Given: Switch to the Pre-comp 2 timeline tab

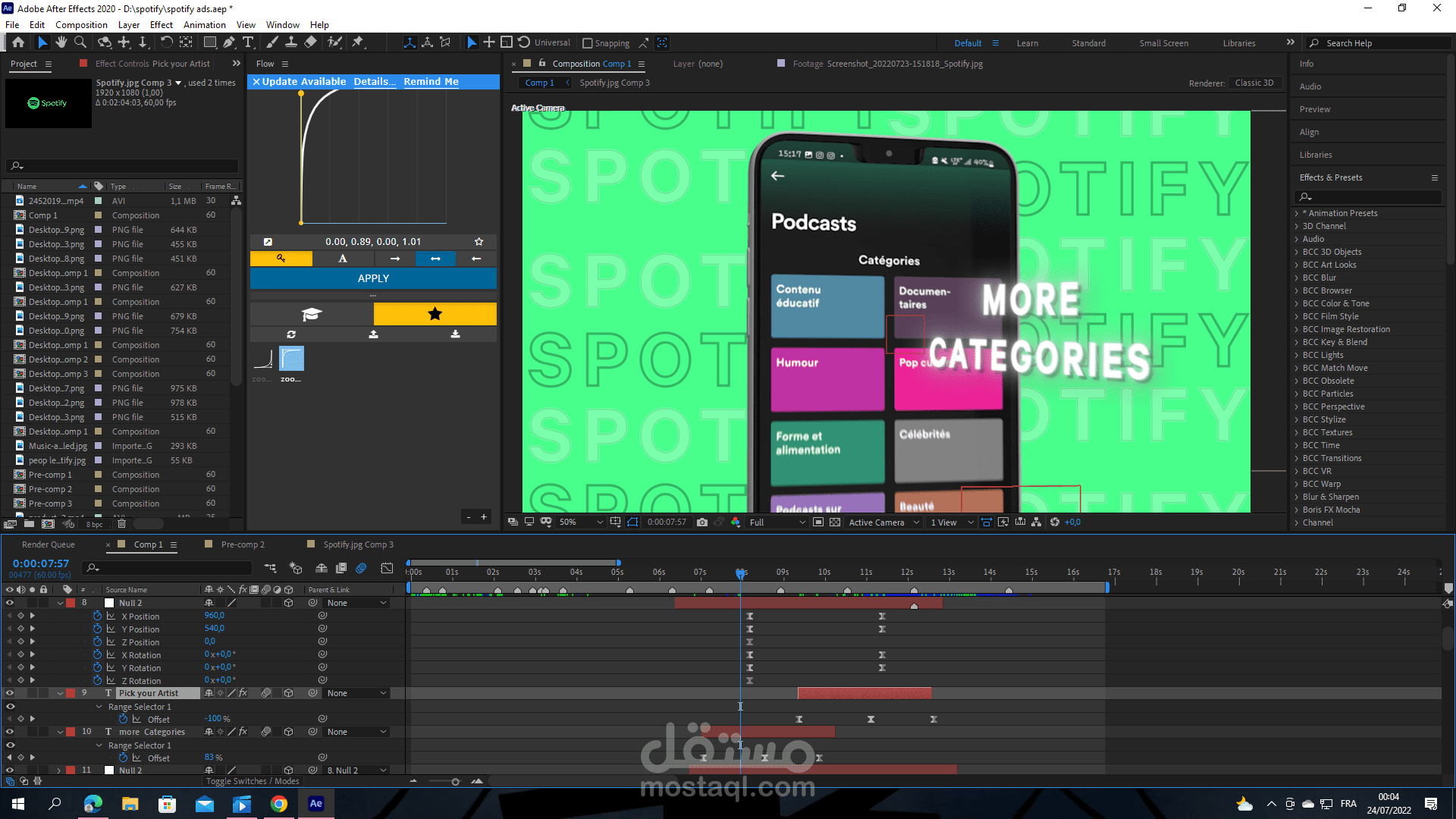Looking at the screenshot, I should pyautogui.click(x=243, y=544).
